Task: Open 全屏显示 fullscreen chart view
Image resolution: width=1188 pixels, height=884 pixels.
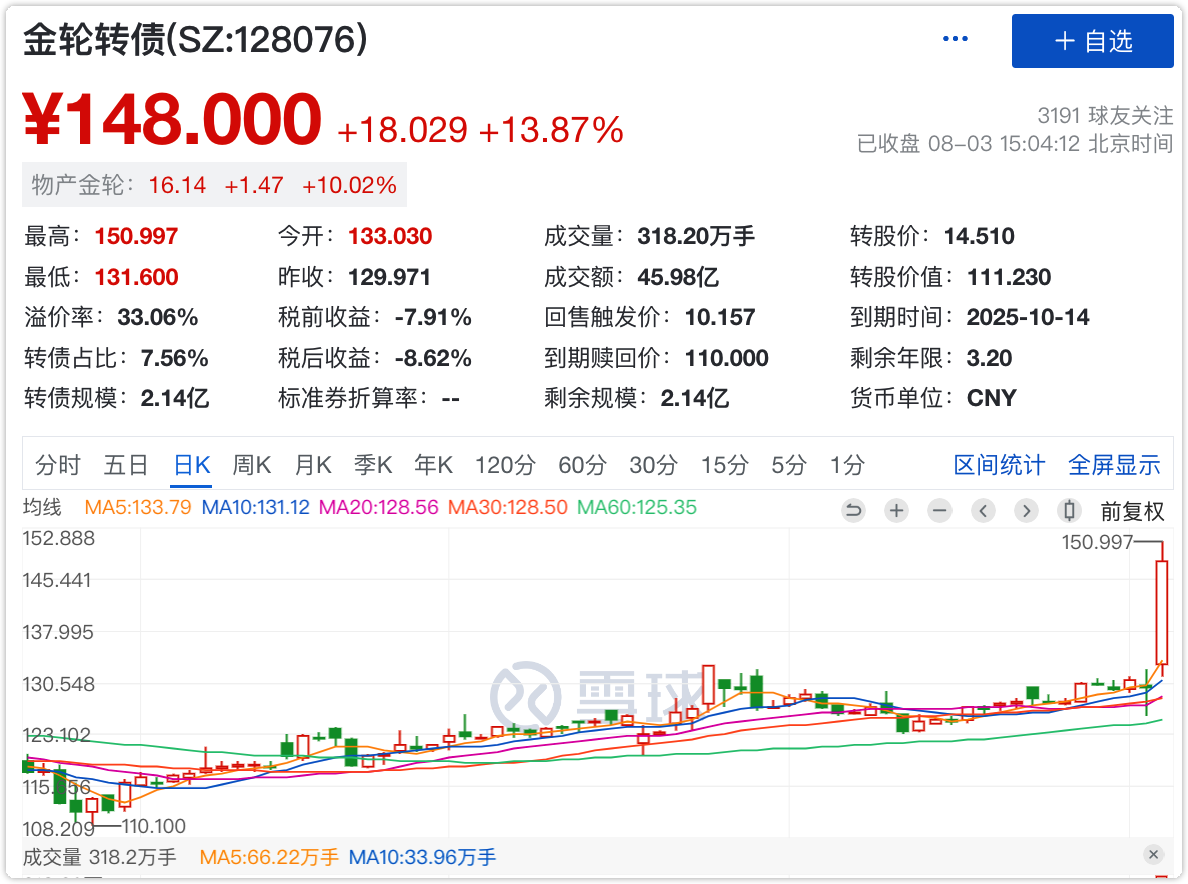Action: [x=1114, y=465]
